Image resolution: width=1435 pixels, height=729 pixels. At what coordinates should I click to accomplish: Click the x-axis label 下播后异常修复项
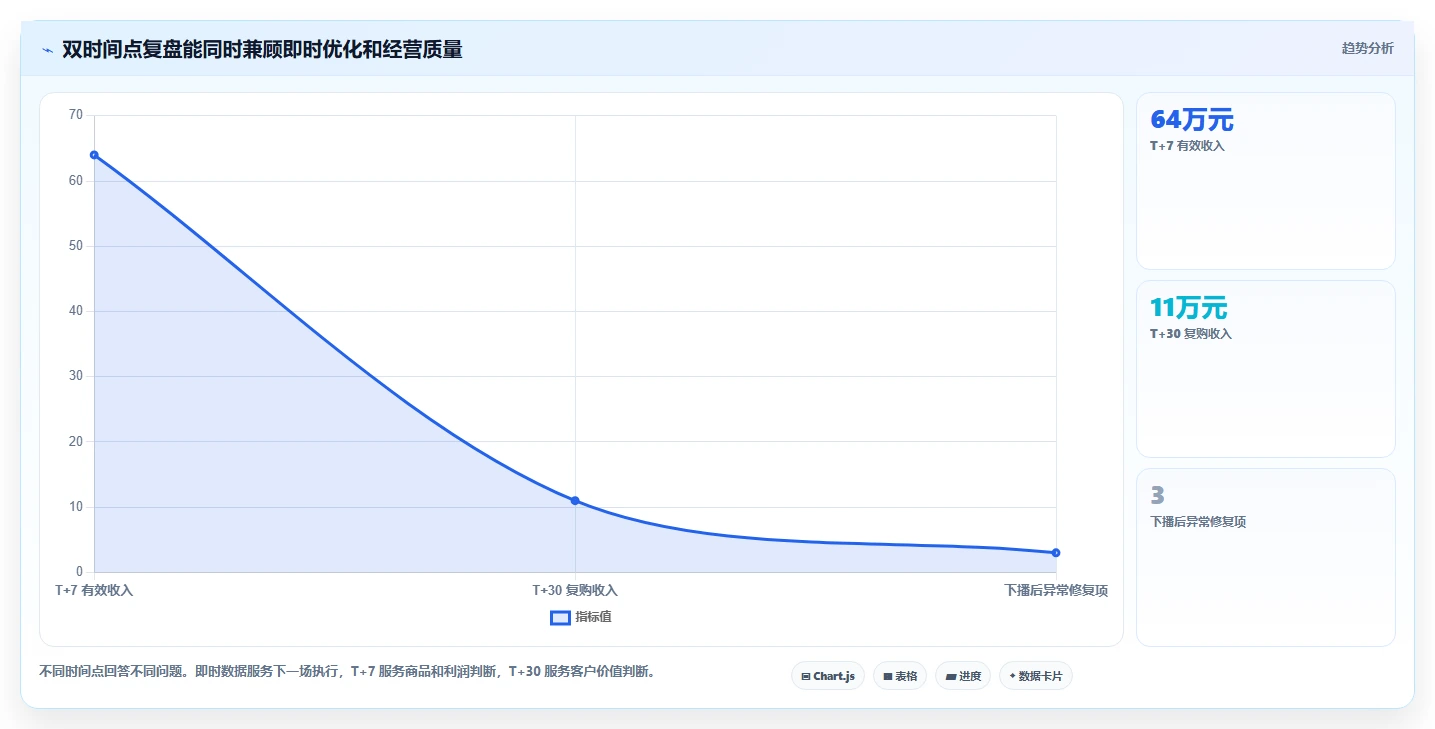pyautogui.click(x=1056, y=590)
